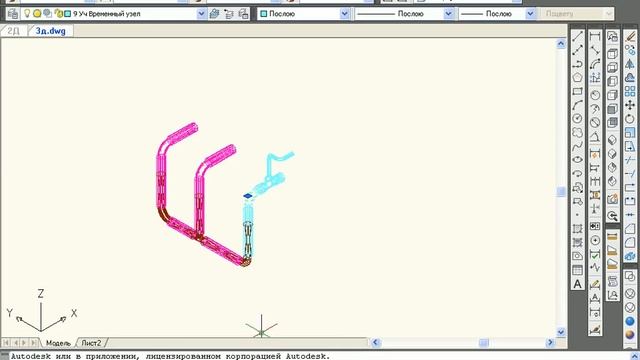Toggle the layer lock padlock
The image size is (640, 360).
[x=58, y=13]
